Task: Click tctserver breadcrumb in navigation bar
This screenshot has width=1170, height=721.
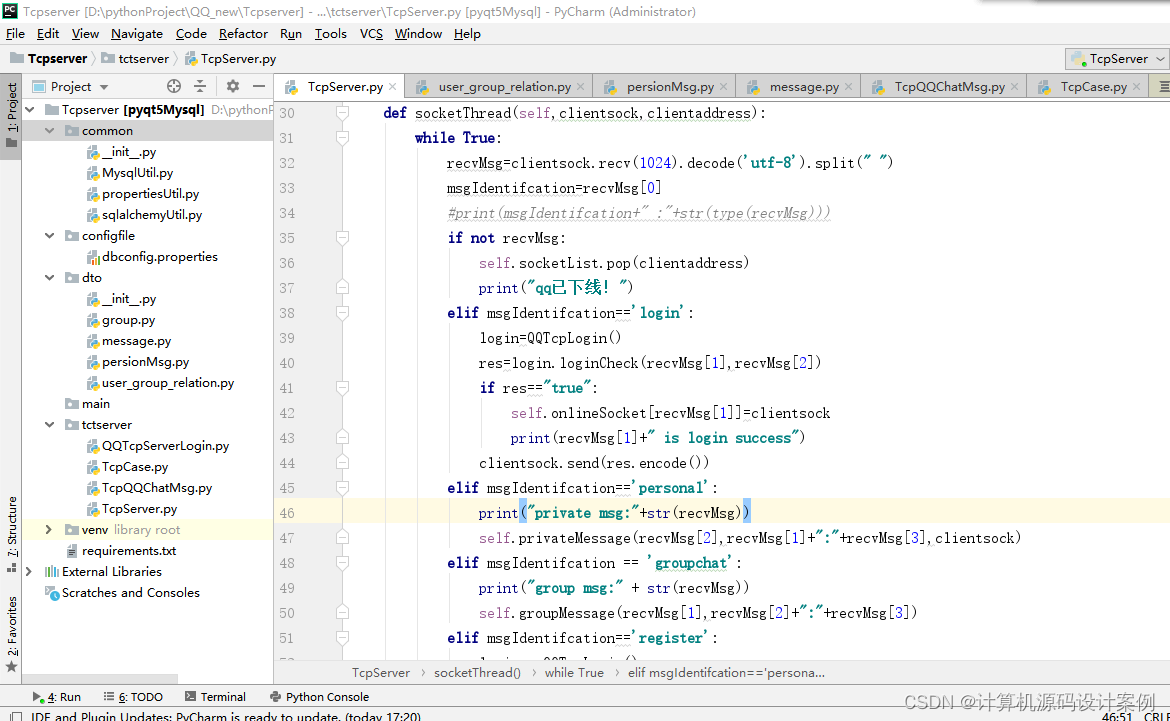Action: [136, 58]
